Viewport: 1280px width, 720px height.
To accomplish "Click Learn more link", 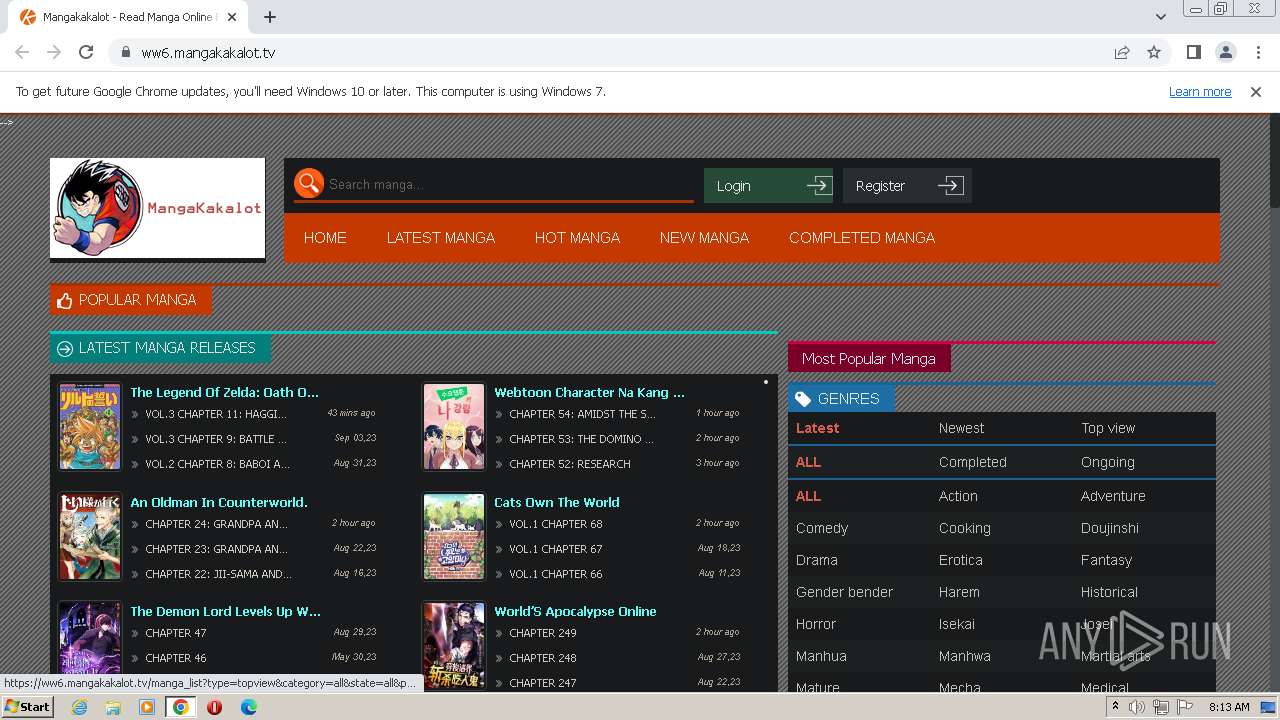I will (1200, 91).
